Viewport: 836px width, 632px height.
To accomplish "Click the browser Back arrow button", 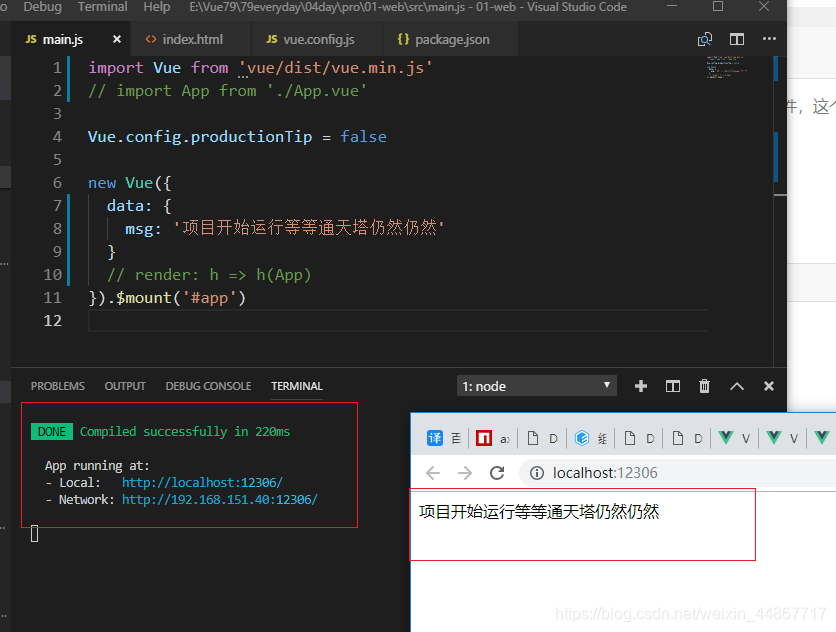I will pyautogui.click(x=433, y=473).
